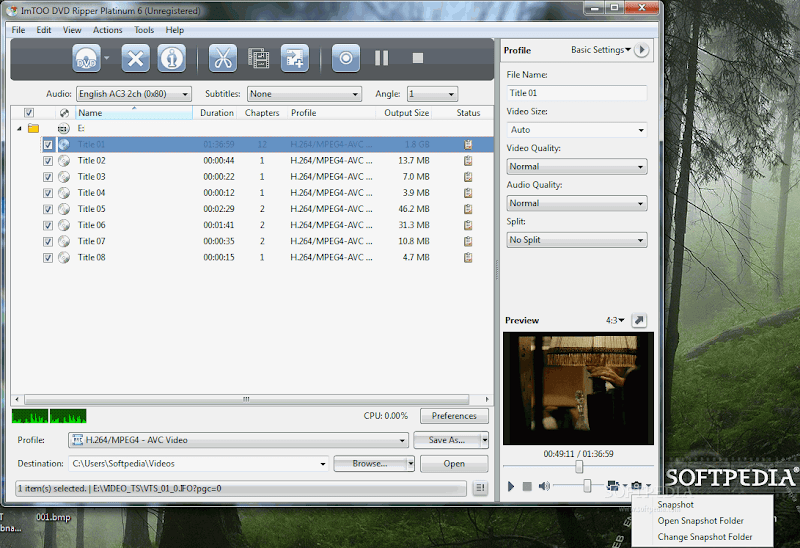This screenshot has height=548, width=800.
Task: Open the Info toolbar icon
Action: pyautogui.click(x=171, y=58)
